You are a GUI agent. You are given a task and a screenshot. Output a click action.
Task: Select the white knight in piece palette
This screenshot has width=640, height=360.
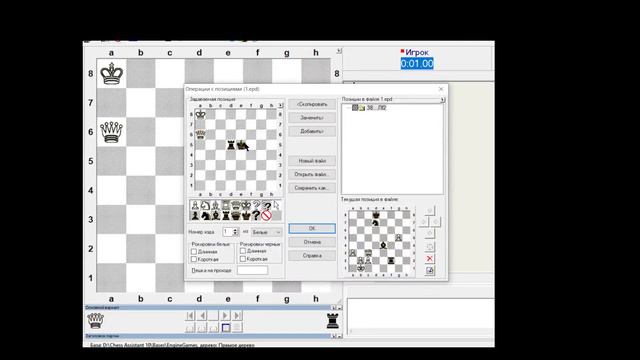[205, 205]
